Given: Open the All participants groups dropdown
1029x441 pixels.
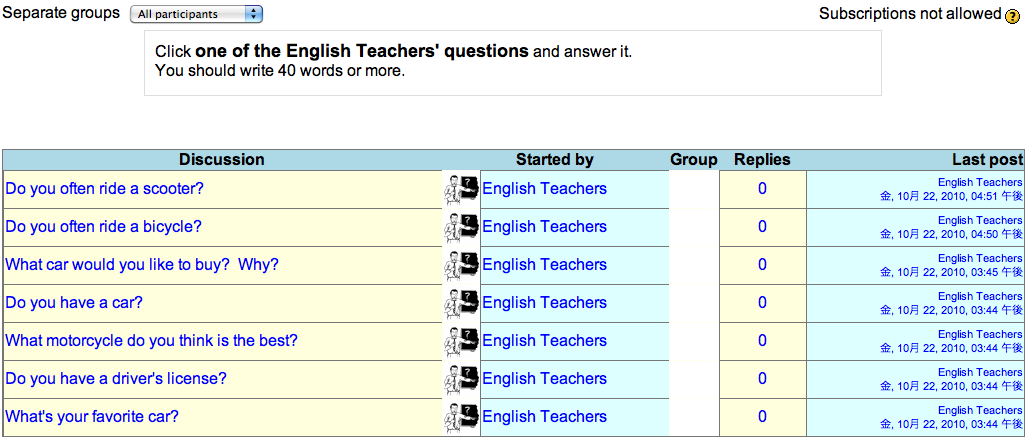Looking at the screenshot, I should [x=196, y=14].
